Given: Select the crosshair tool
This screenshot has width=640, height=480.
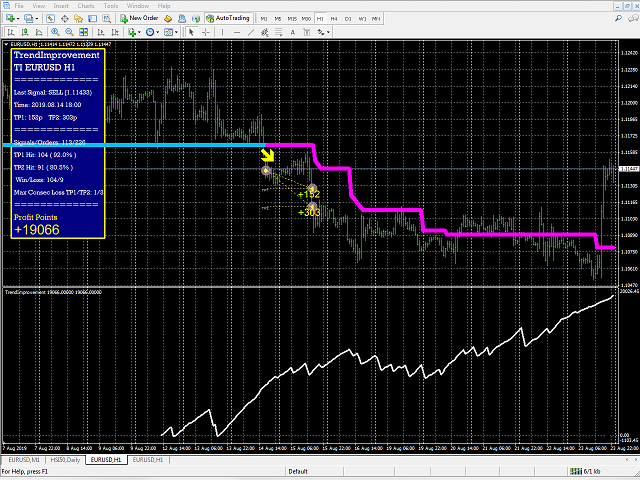Looking at the screenshot, I should 206,32.
